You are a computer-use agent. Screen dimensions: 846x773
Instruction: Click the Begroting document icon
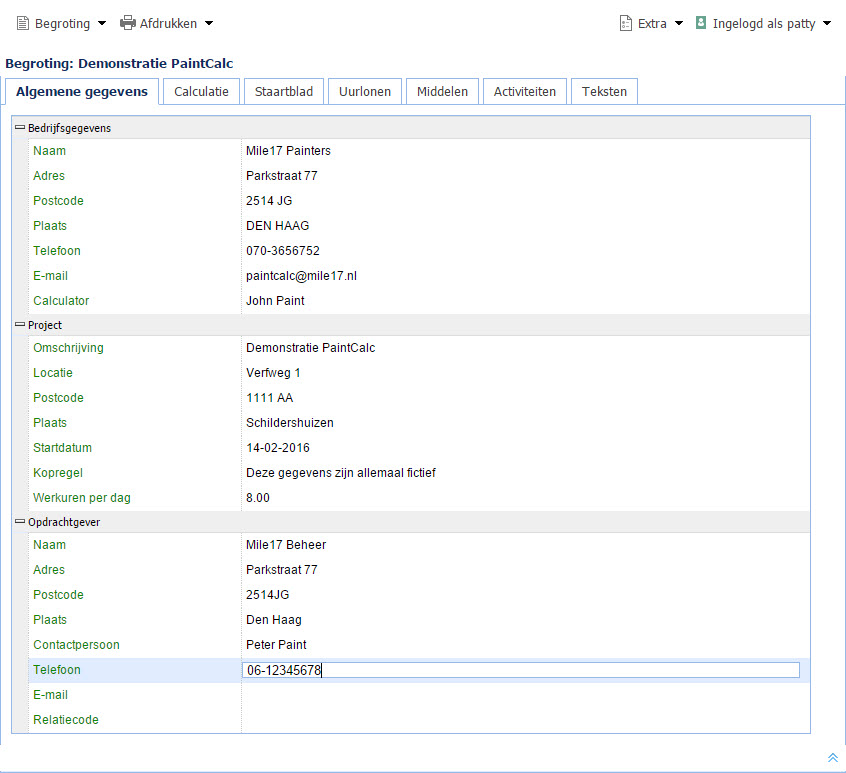[22, 23]
